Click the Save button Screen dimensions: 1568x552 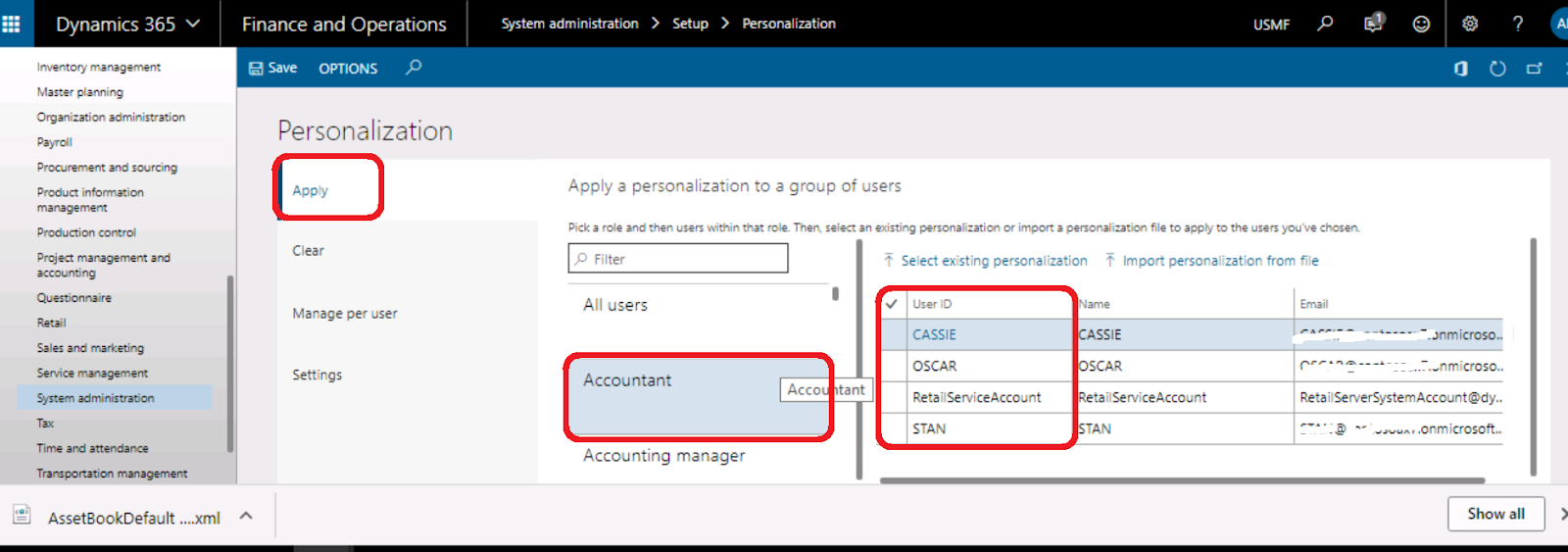273,68
